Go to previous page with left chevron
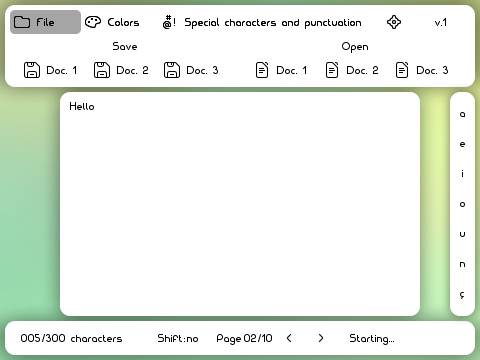The image size is (480, 360). [289, 338]
